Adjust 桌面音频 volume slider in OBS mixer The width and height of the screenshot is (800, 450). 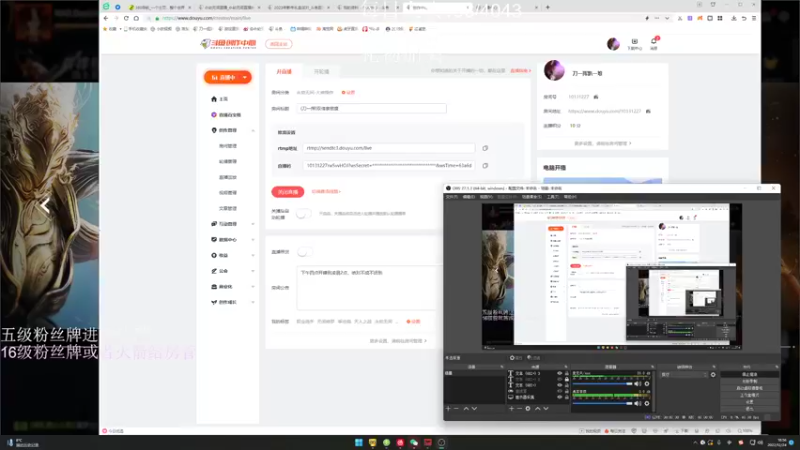click(602, 403)
